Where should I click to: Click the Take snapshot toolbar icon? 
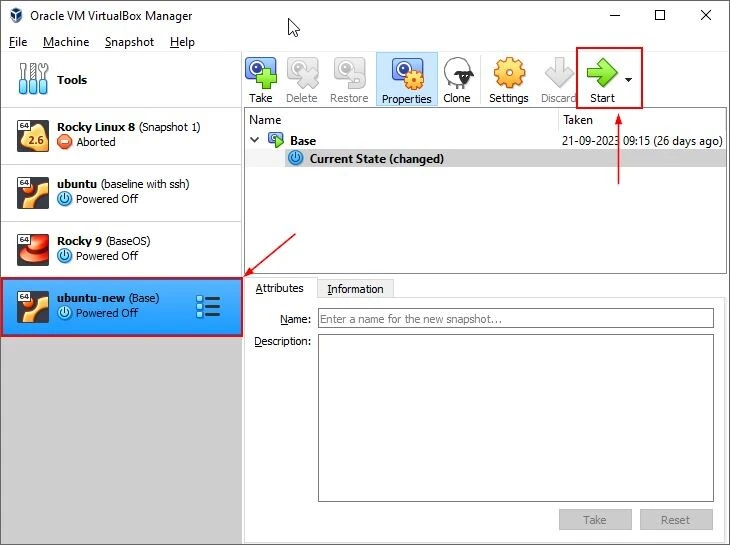261,79
